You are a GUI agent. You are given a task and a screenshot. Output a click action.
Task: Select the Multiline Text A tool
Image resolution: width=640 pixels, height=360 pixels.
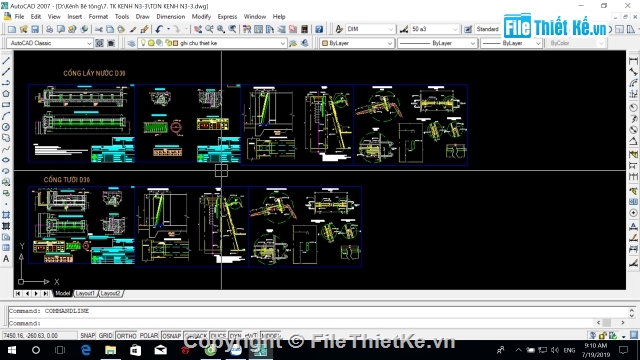tap(6, 259)
